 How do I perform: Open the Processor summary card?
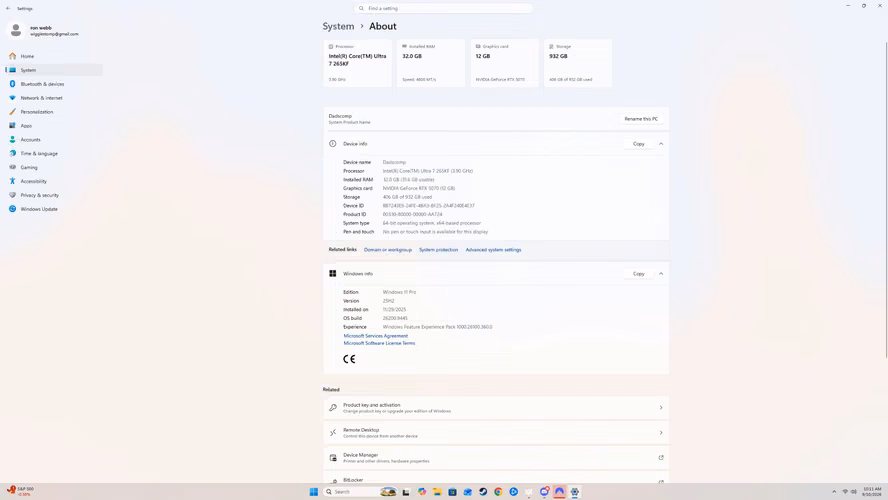pyautogui.click(x=357, y=63)
